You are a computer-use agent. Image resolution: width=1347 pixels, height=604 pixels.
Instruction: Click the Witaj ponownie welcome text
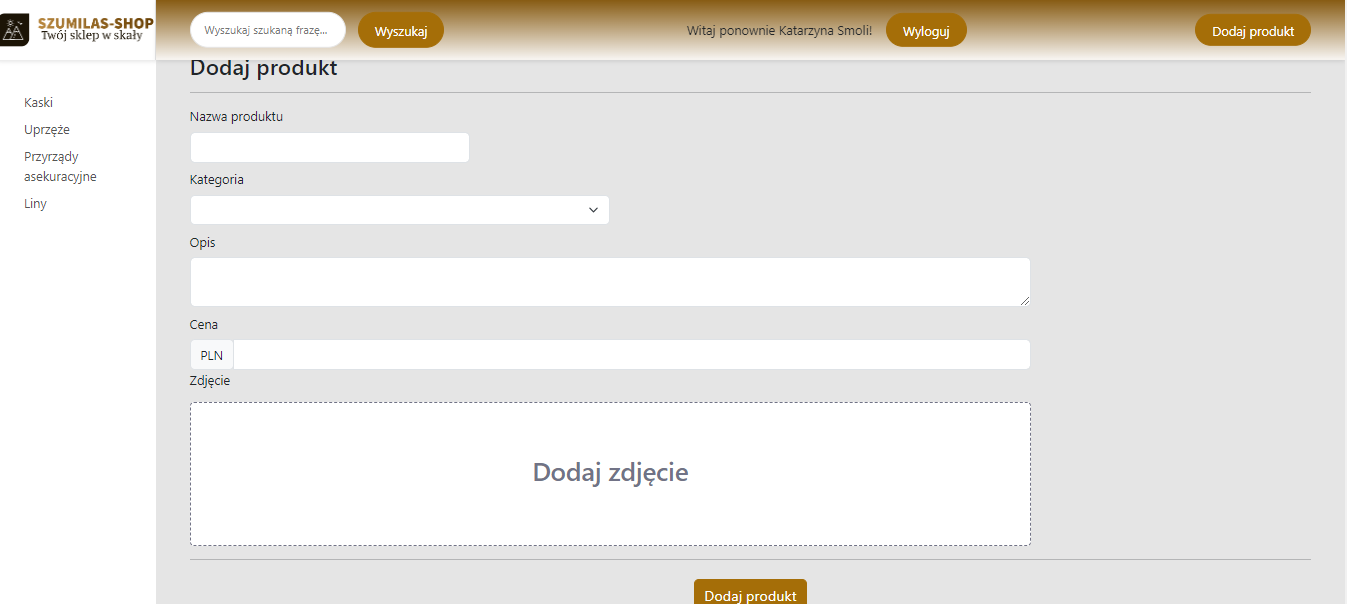click(x=779, y=31)
